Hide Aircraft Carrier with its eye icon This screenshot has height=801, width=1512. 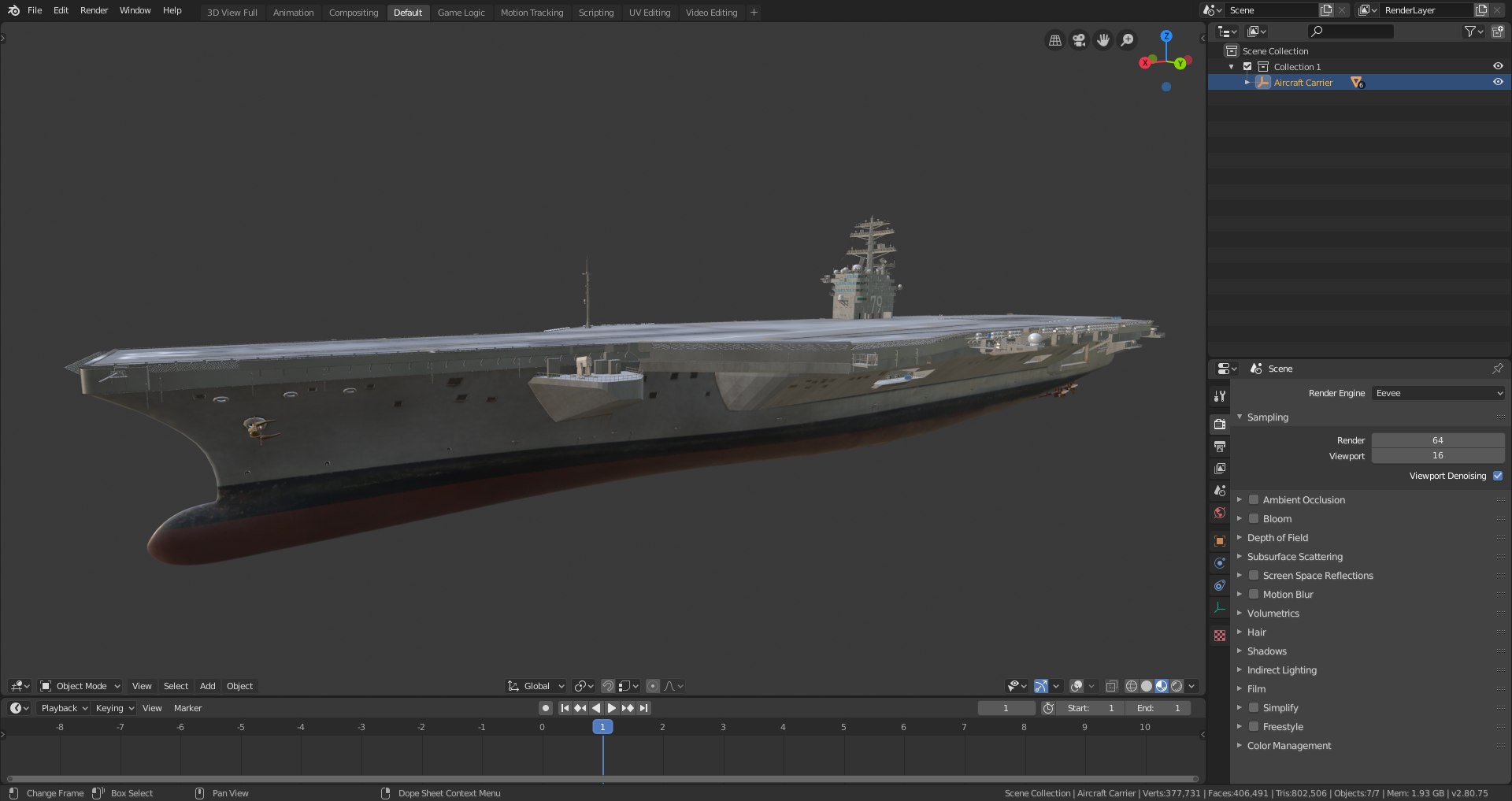[1498, 82]
